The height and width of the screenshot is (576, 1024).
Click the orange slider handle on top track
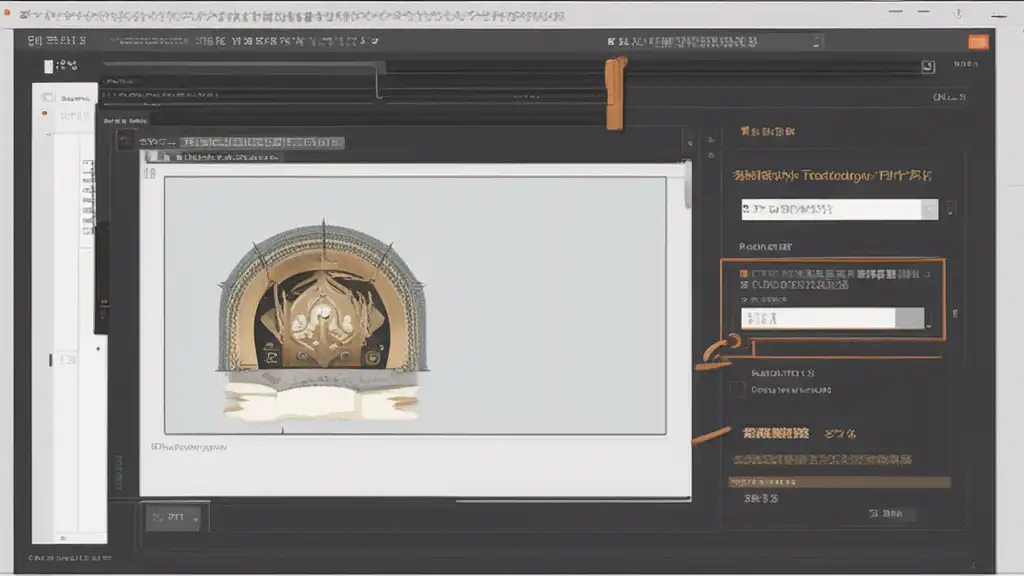615,93
